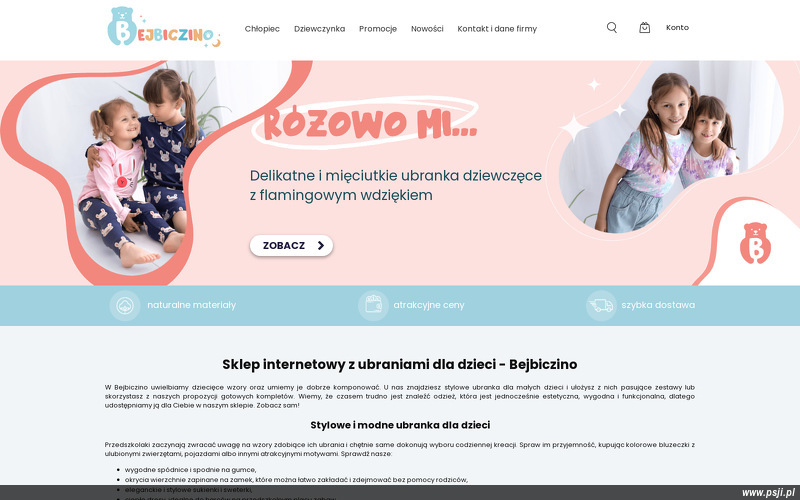Click the Bejbiczino bear logo
800x500 pixels.
coord(164,28)
